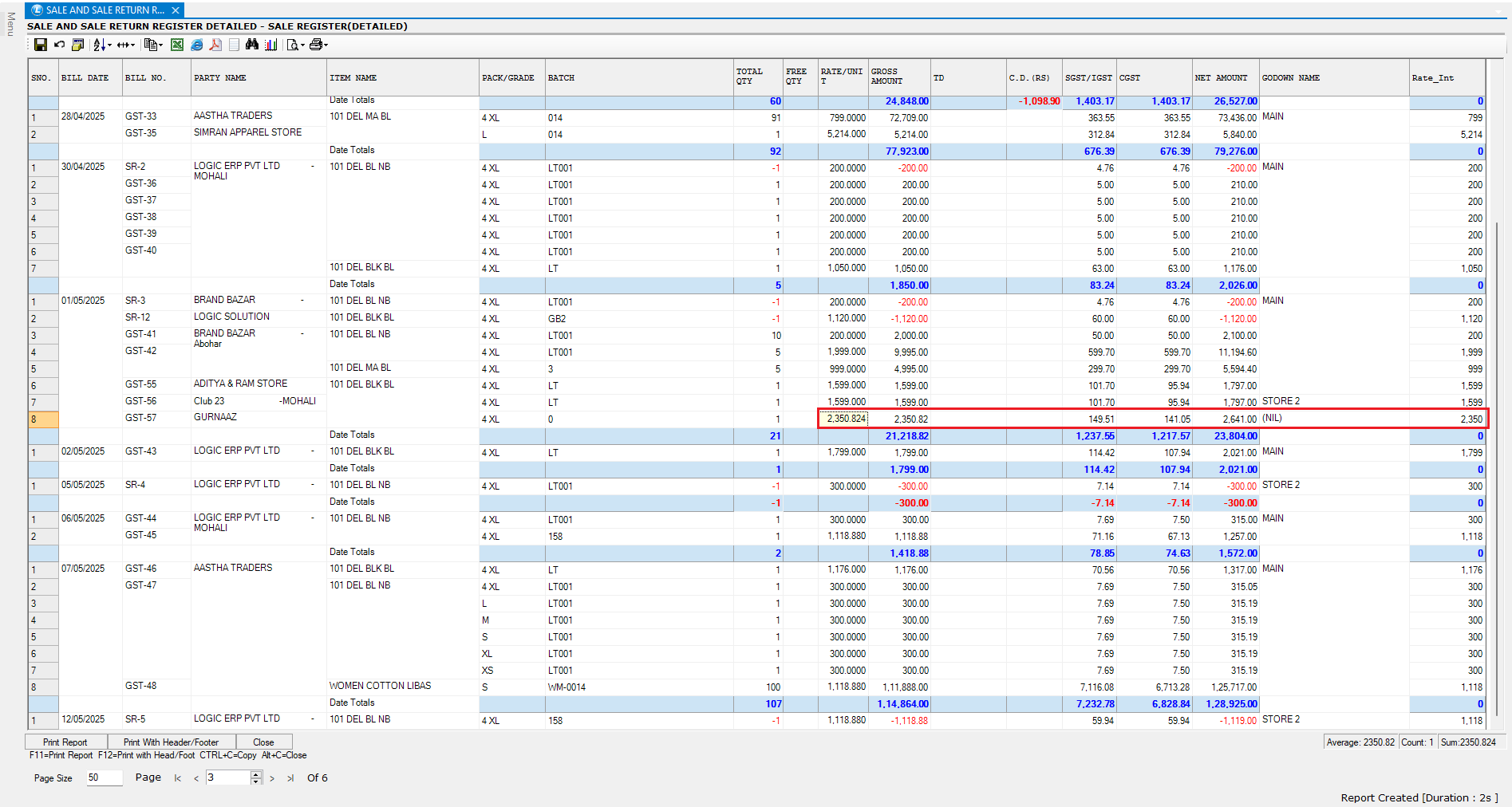This screenshot has width=1512, height=807.
Task: Open the bar chart graph icon
Action: 271,45
